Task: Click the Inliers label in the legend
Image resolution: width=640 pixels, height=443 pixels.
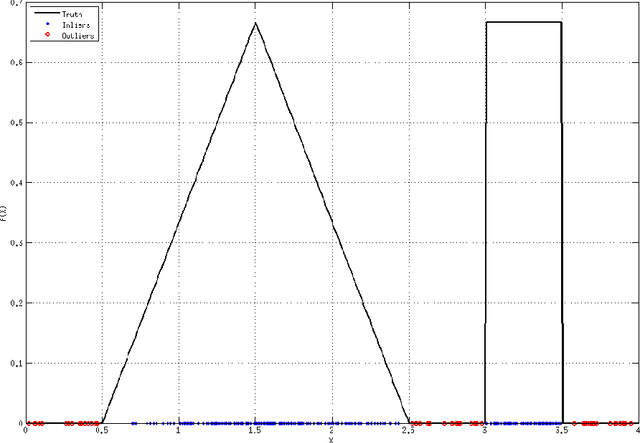Action: pos(76,23)
